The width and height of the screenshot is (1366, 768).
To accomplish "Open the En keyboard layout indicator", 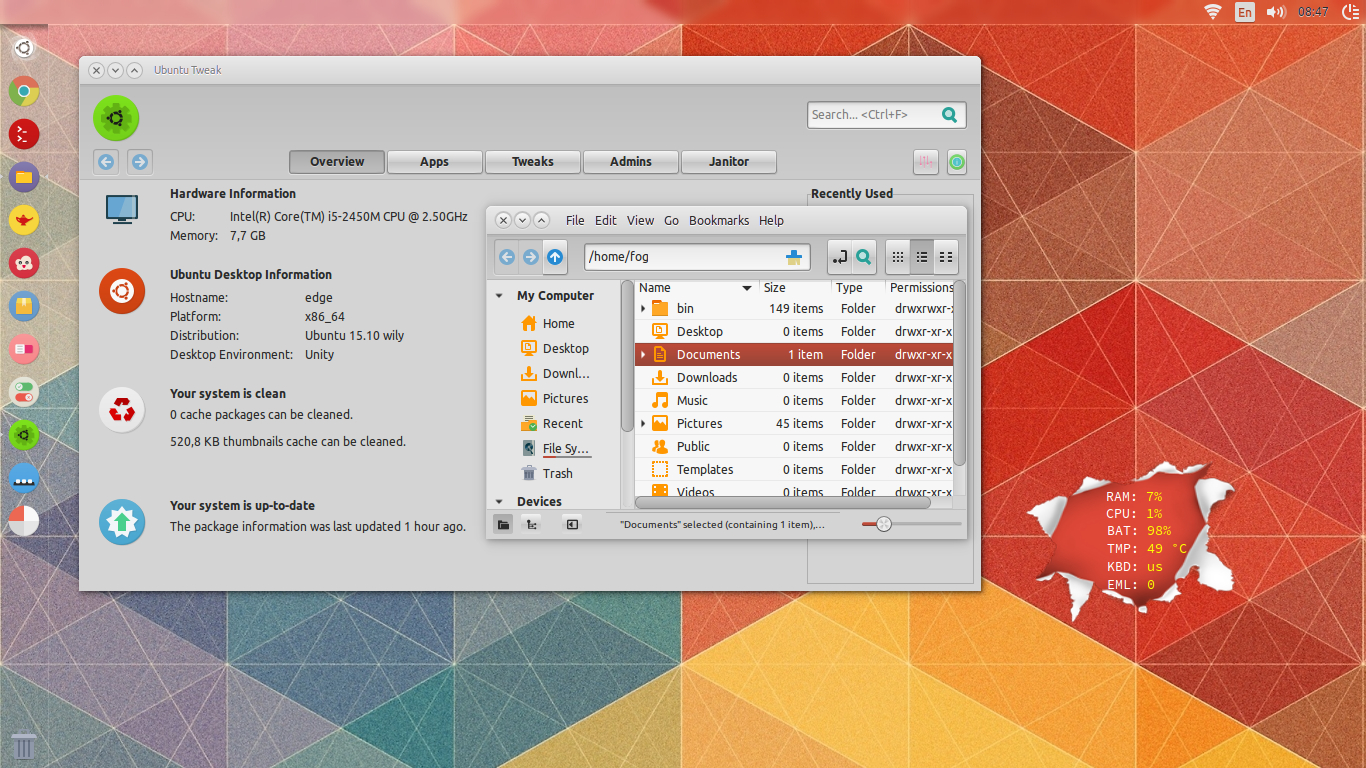I will (x=1244, y=12).
